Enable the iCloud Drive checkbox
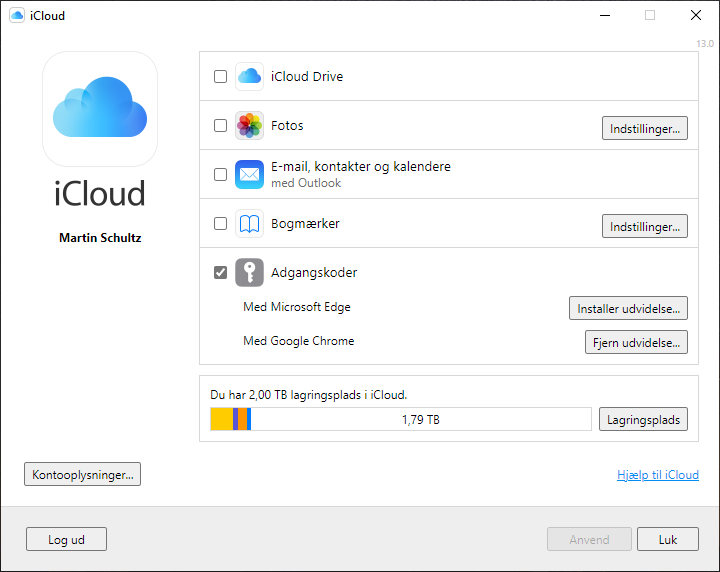 click(x=220, y=76)
